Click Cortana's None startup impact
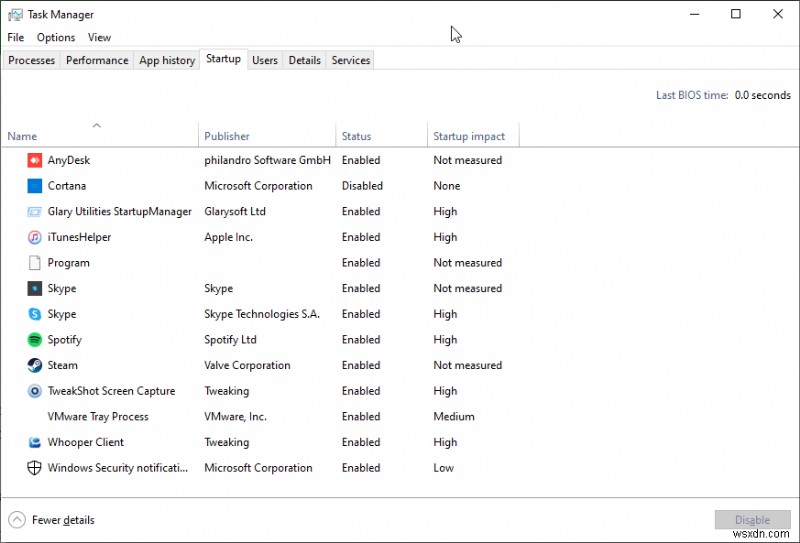Viewport: 800px width, 543px height. point(446,186)
